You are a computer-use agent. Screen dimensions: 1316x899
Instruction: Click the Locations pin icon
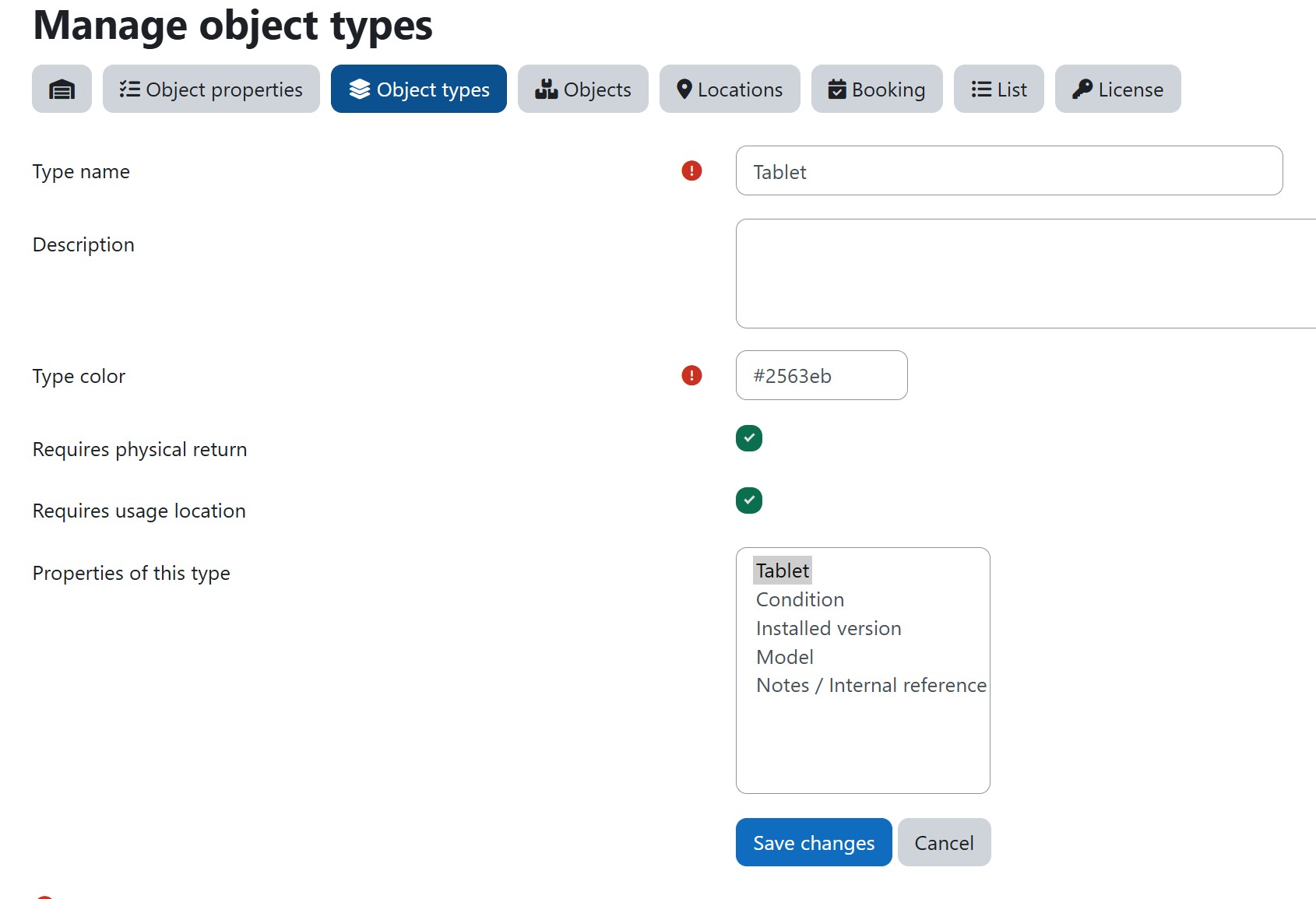click(x=684, y=90)
